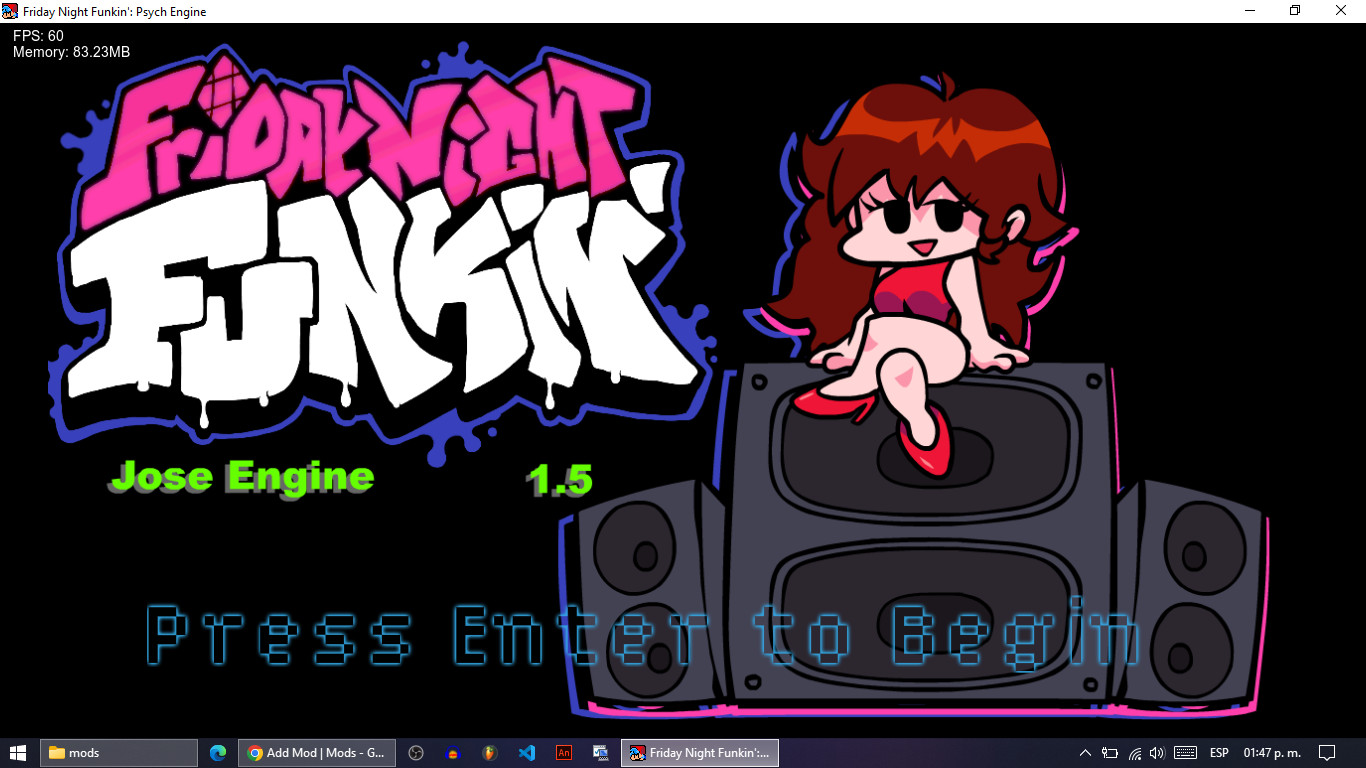The image size is (1366, 768).
Task: Minimize the Friday Night Funkin' window
Action: coord(1250,11)
